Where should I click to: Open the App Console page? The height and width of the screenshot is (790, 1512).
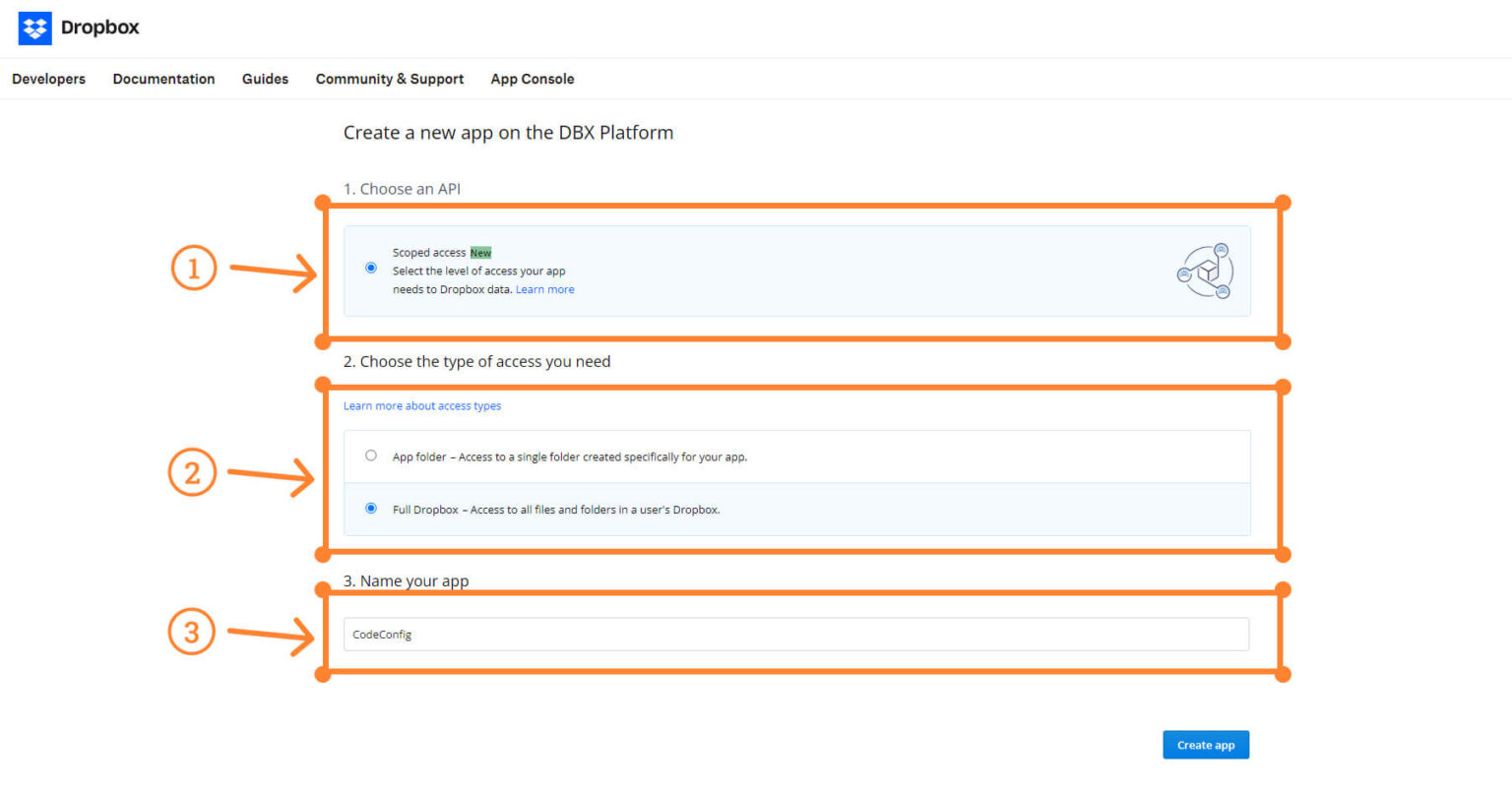point(532,79)
